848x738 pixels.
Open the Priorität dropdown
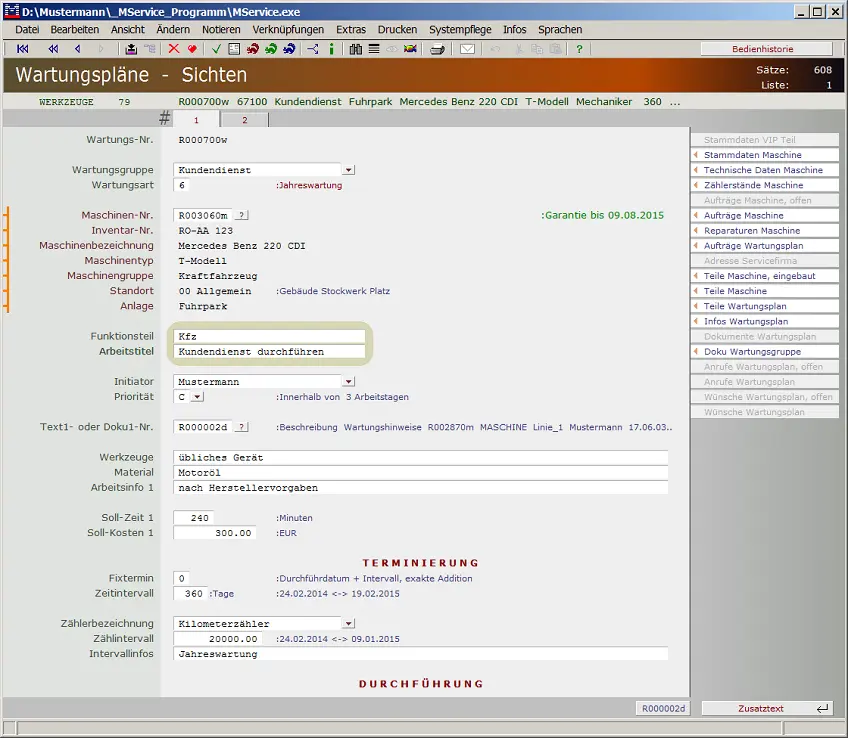point(197,397)
